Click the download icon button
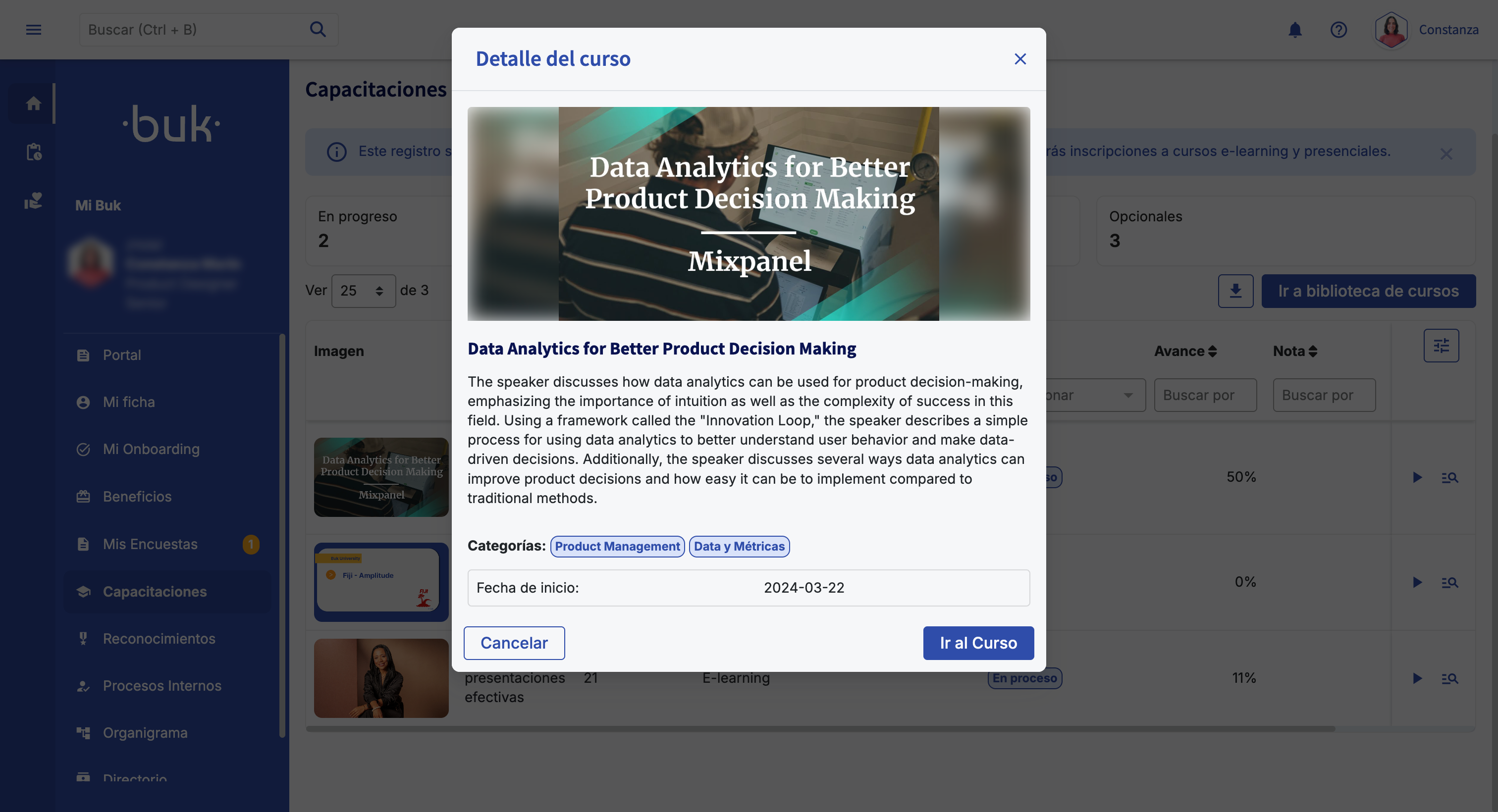The width and height of the screenshot is (1498, 812). [1236, 291]
